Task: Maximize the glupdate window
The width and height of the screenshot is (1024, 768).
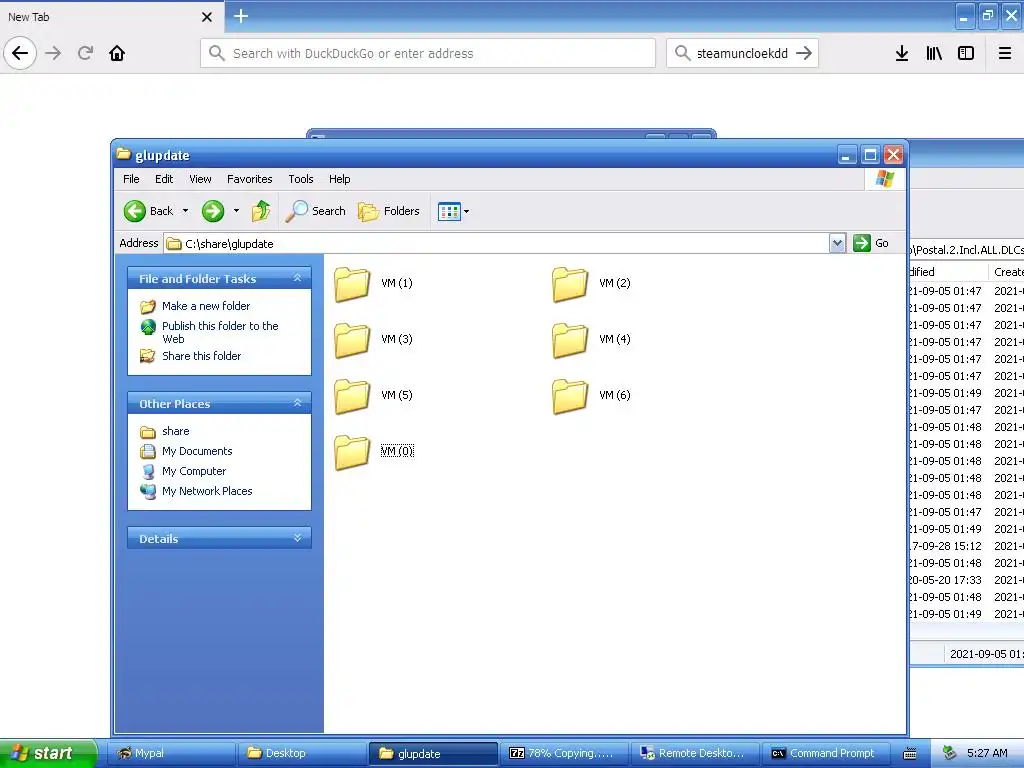Action: 870,155
